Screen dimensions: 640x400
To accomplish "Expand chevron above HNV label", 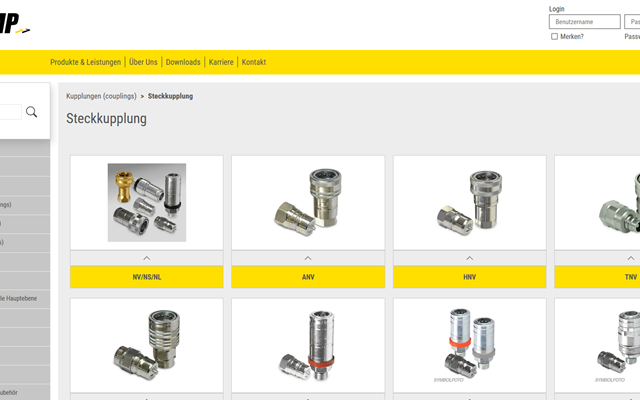I will (469, 258).
